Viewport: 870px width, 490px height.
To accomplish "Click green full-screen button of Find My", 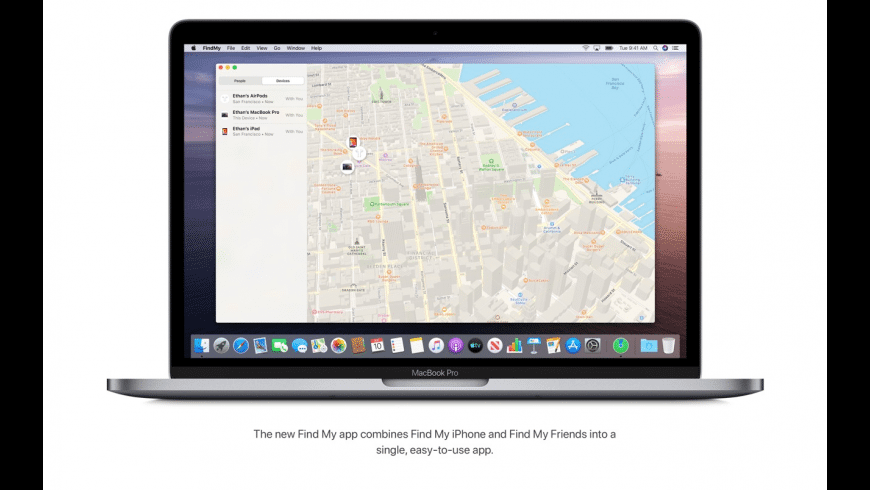I will (235, 68).
